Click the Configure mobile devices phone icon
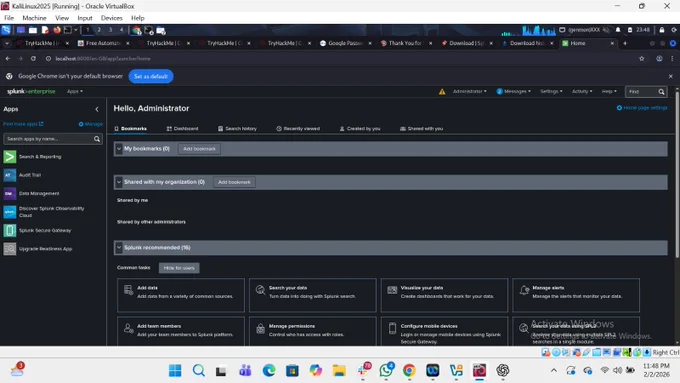 point(392,328)
